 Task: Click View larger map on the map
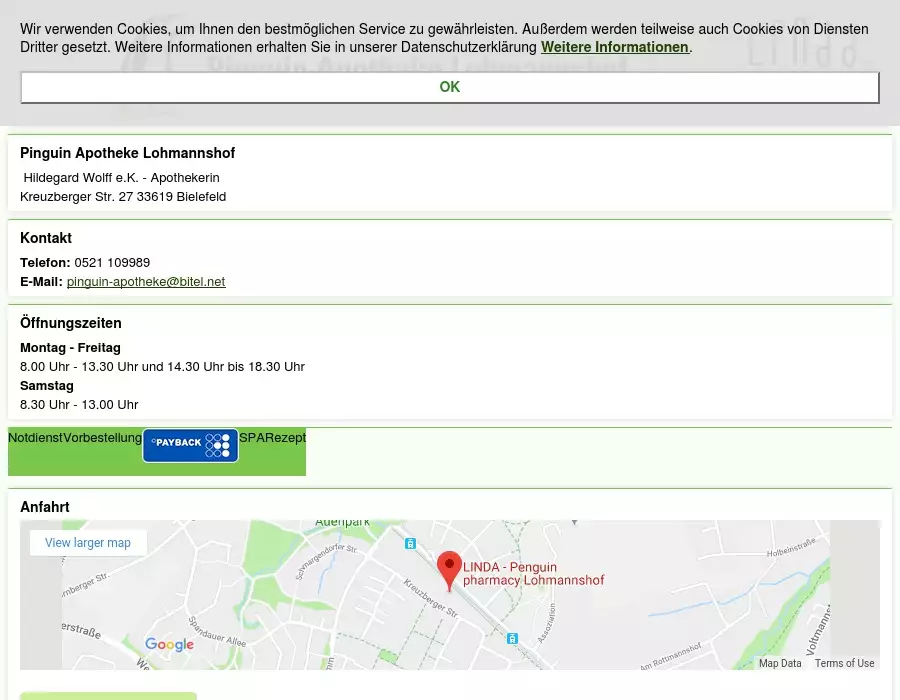tap(88, 543)
